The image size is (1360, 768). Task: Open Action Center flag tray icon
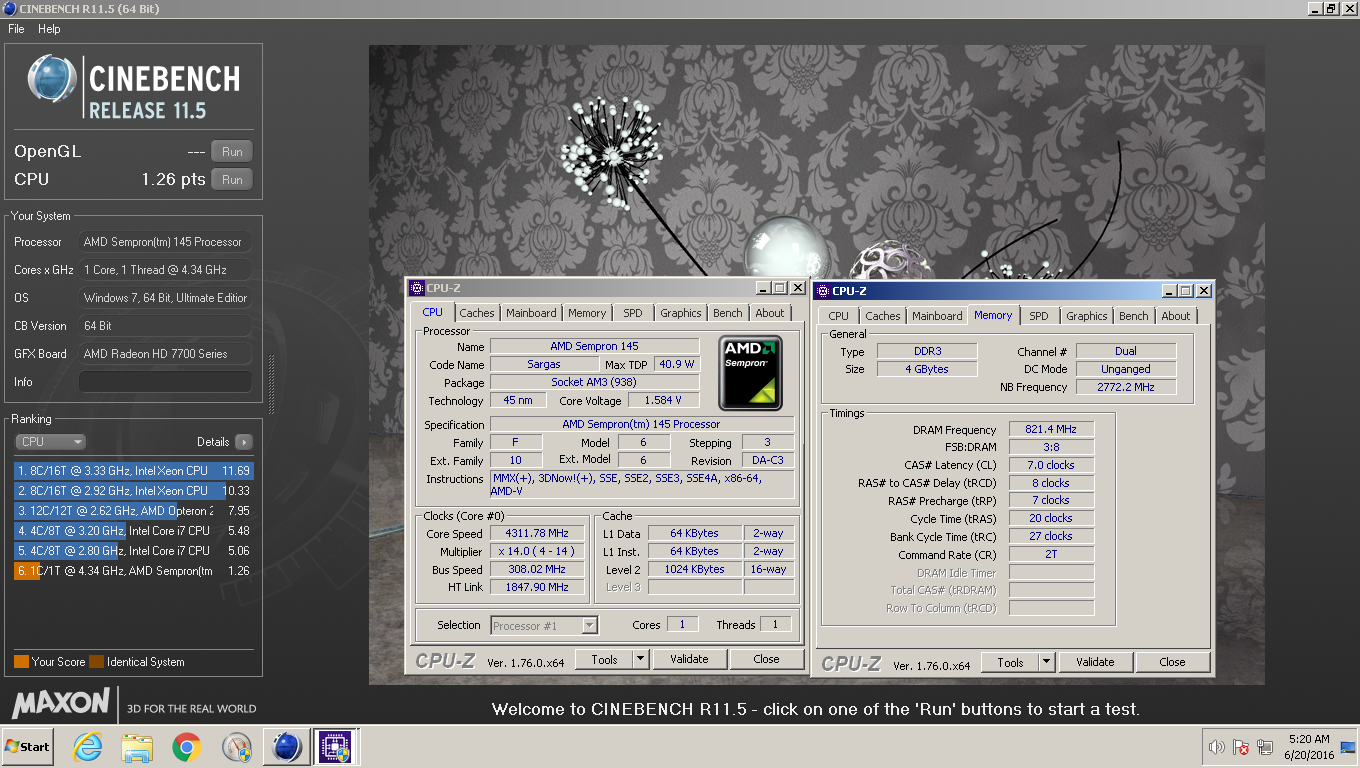[x=1241, y=747]
